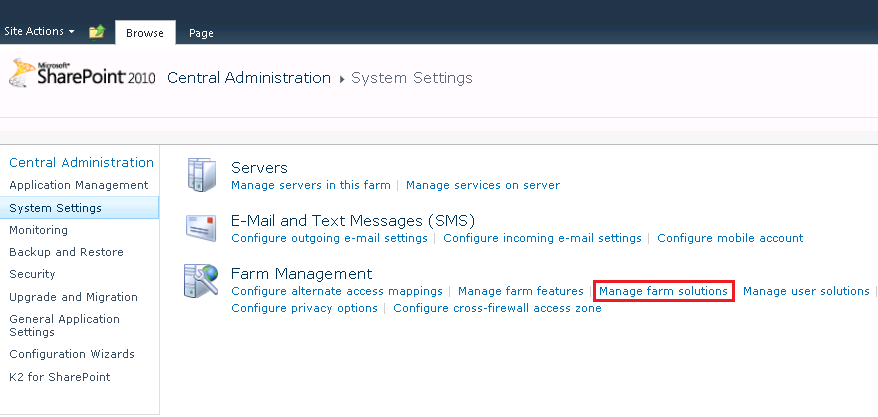Open Configure incoming e-mail settings
The width and height of the screenshot is (878, 417).
pos(543,238)
